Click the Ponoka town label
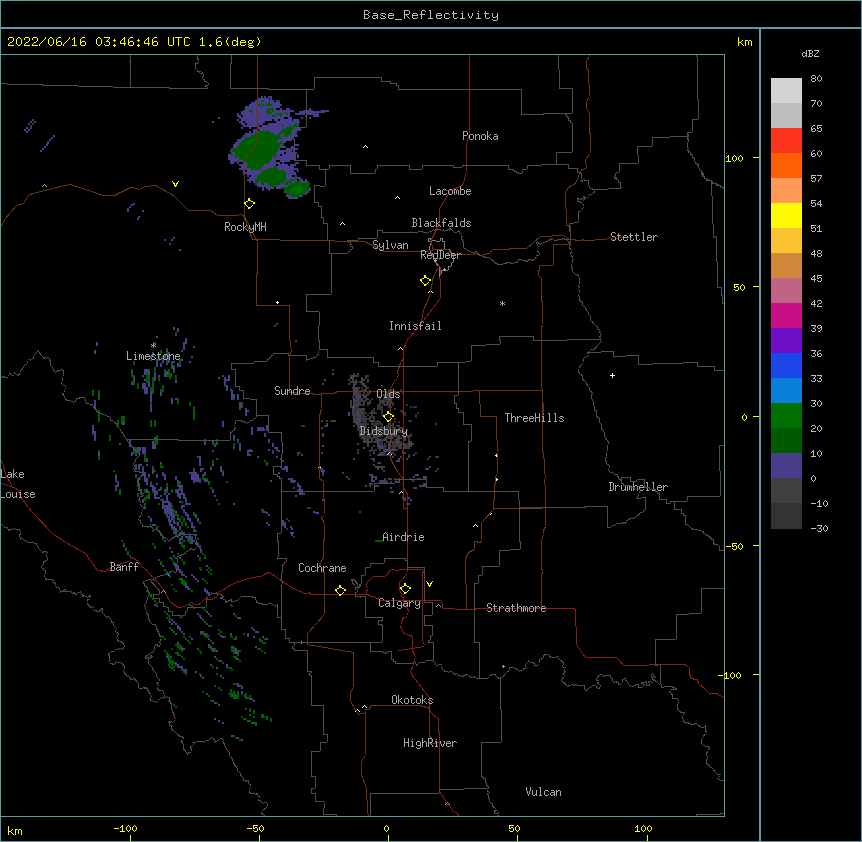 point(480,136)
